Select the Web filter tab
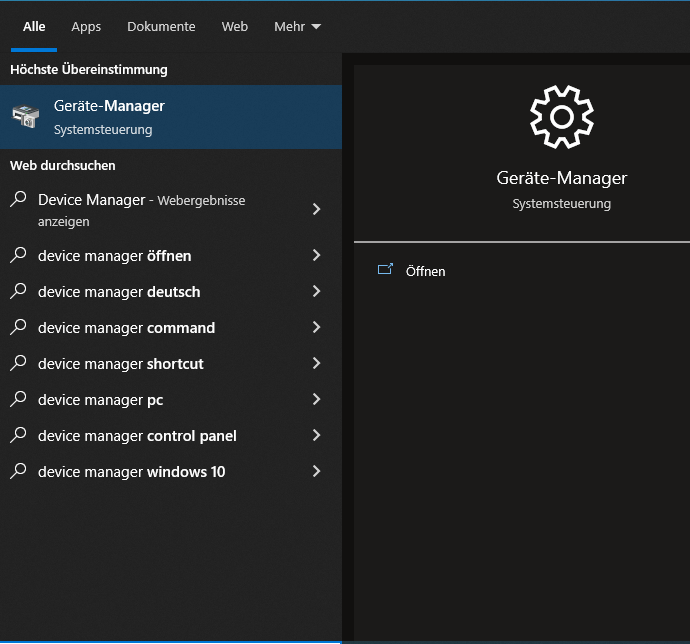 [235, 27]
